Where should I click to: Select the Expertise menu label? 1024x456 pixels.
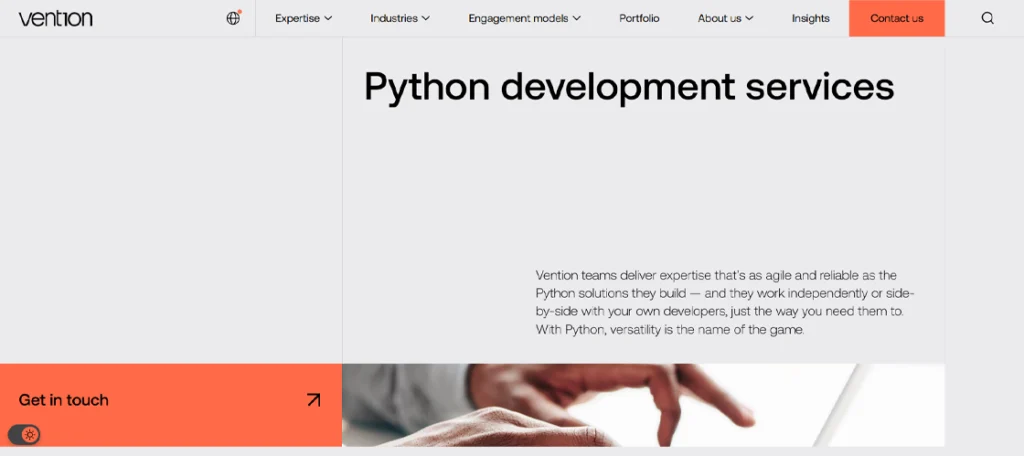pyautogui.click(x=297, y=18)
